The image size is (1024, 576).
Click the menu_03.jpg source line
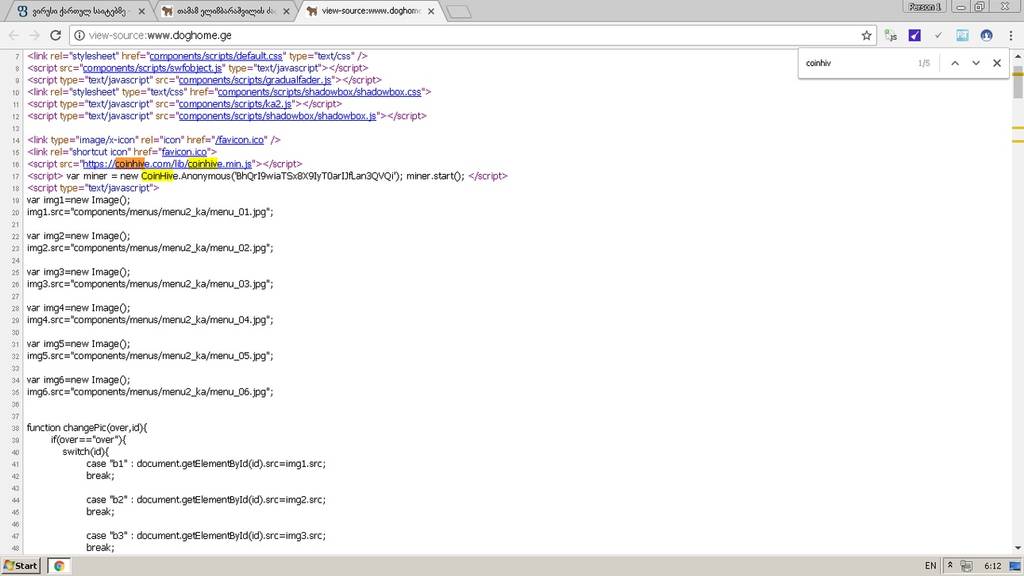coord(150,284)
